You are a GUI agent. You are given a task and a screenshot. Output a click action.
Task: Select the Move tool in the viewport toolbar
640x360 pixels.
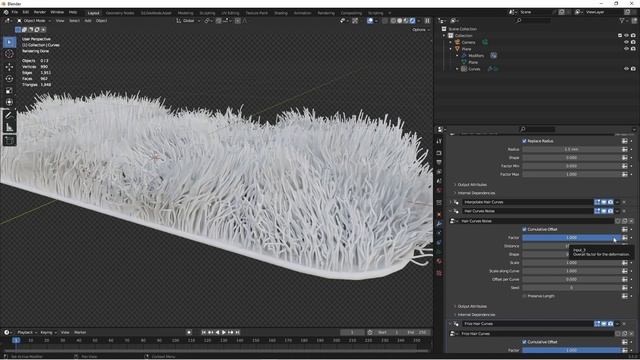(9, 67)
